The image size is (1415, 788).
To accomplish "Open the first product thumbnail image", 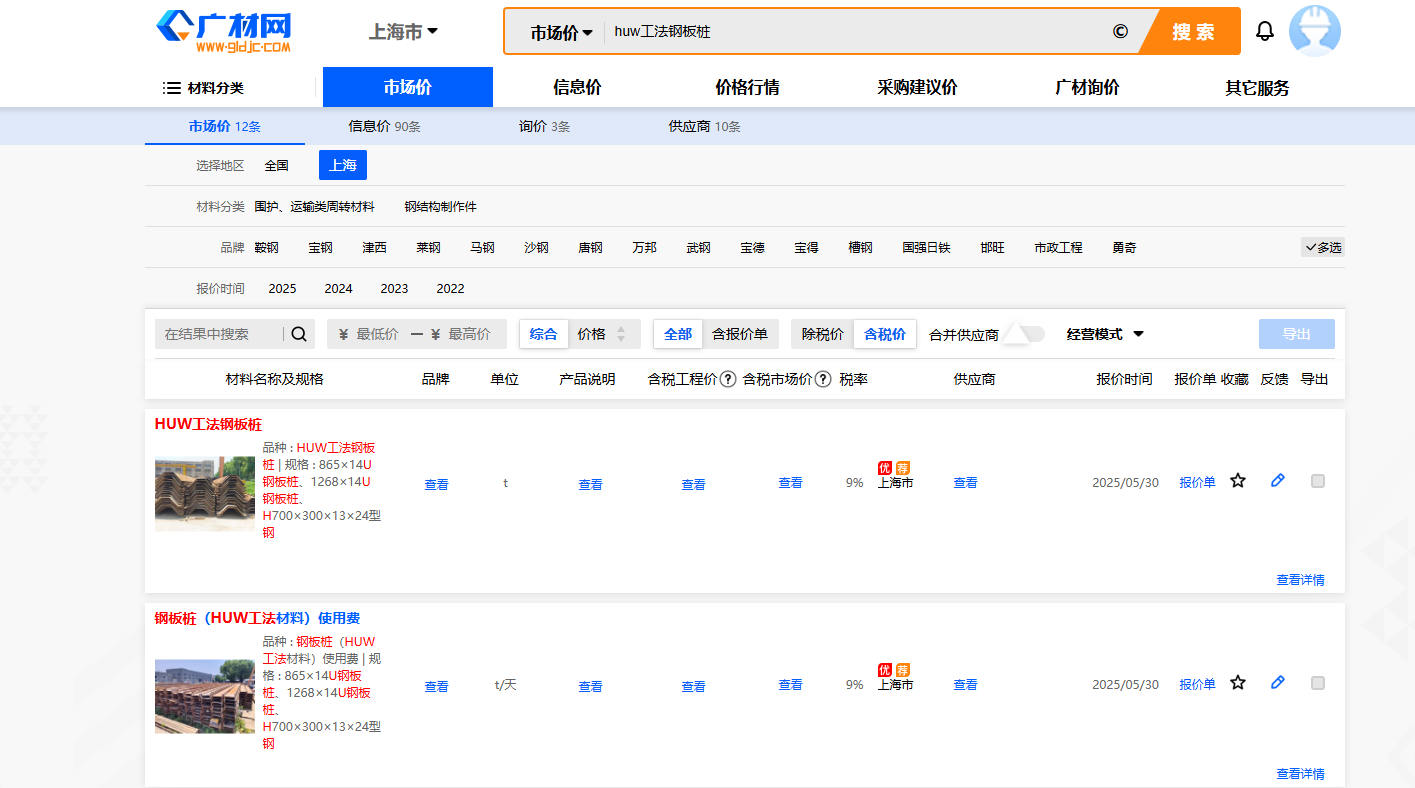I will click(205, 493).
